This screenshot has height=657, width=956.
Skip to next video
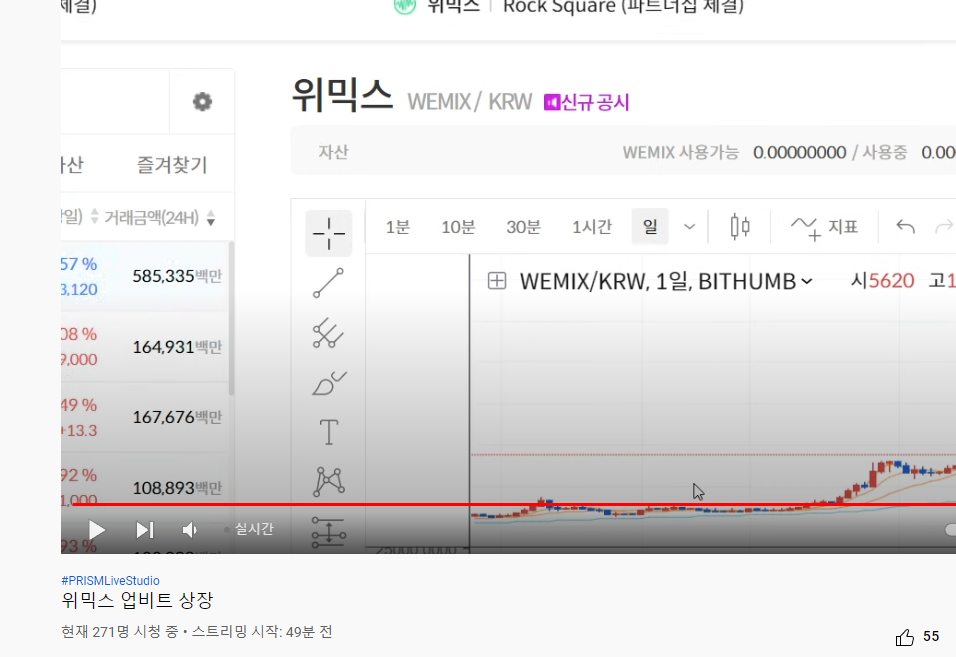click(144, 530)
